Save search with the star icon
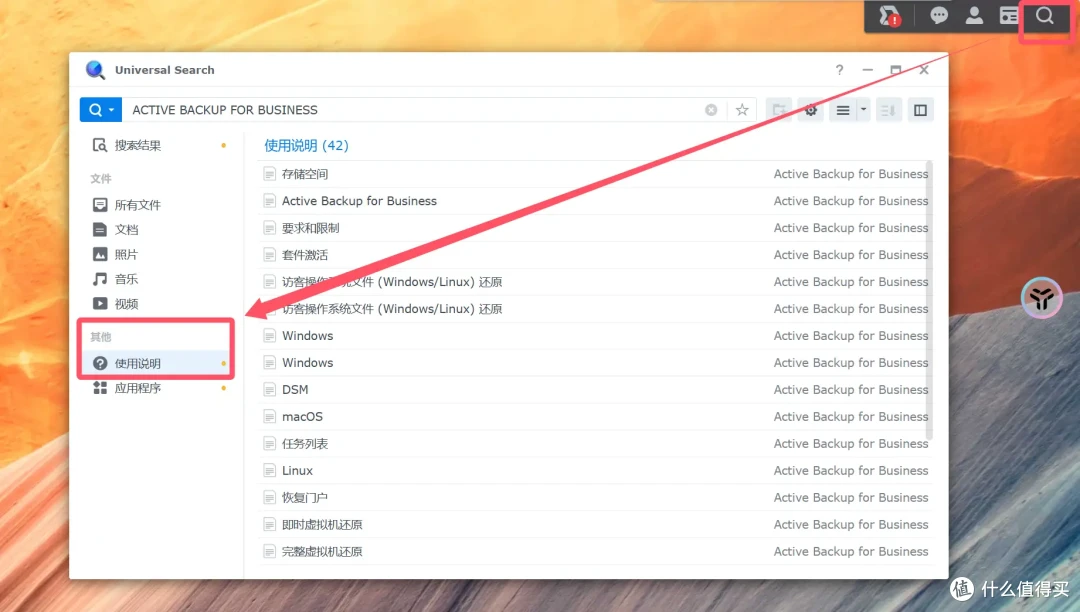 (x=742, y=110)
